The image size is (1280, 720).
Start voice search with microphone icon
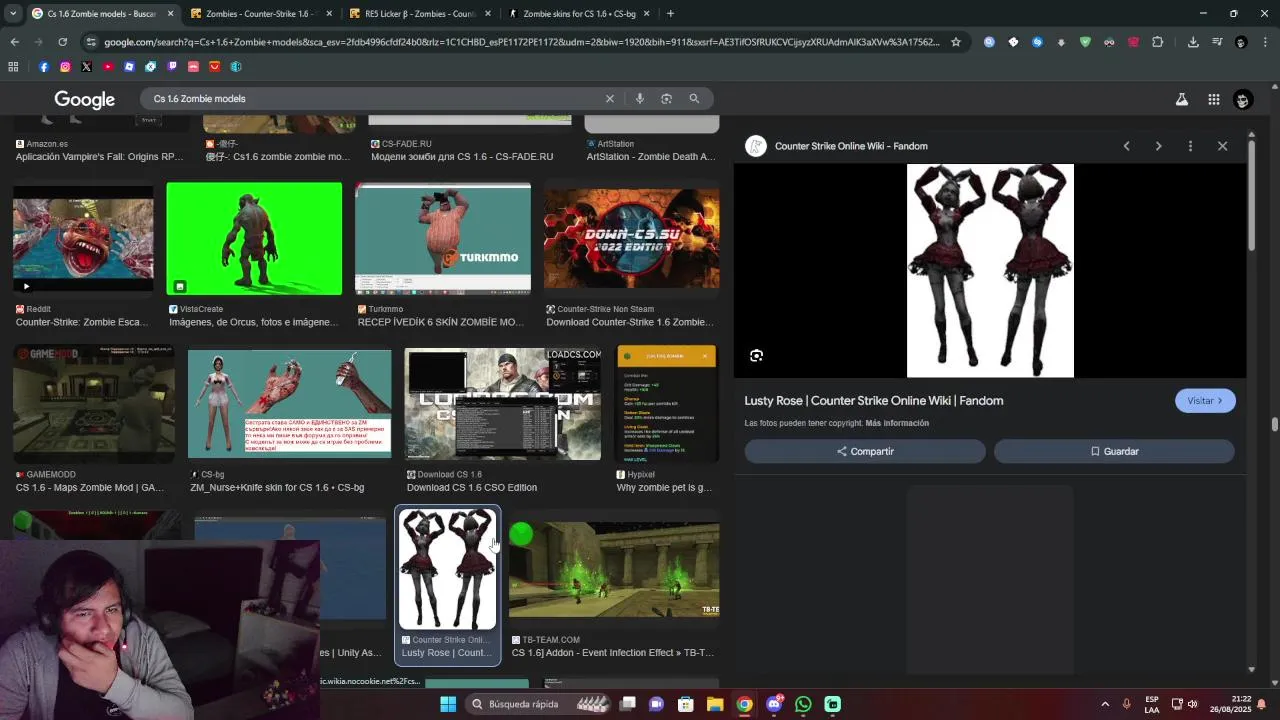click(639, 99)
